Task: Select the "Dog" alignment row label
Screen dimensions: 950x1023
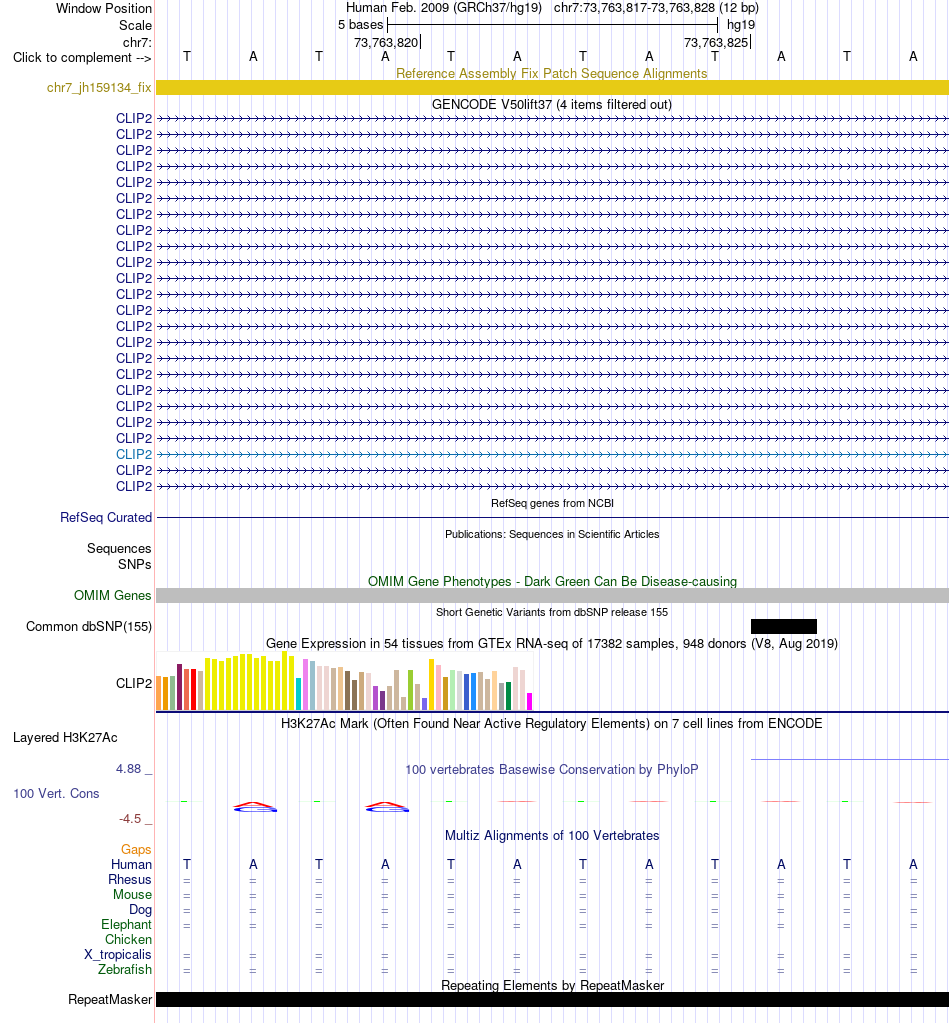Action: 140,909
